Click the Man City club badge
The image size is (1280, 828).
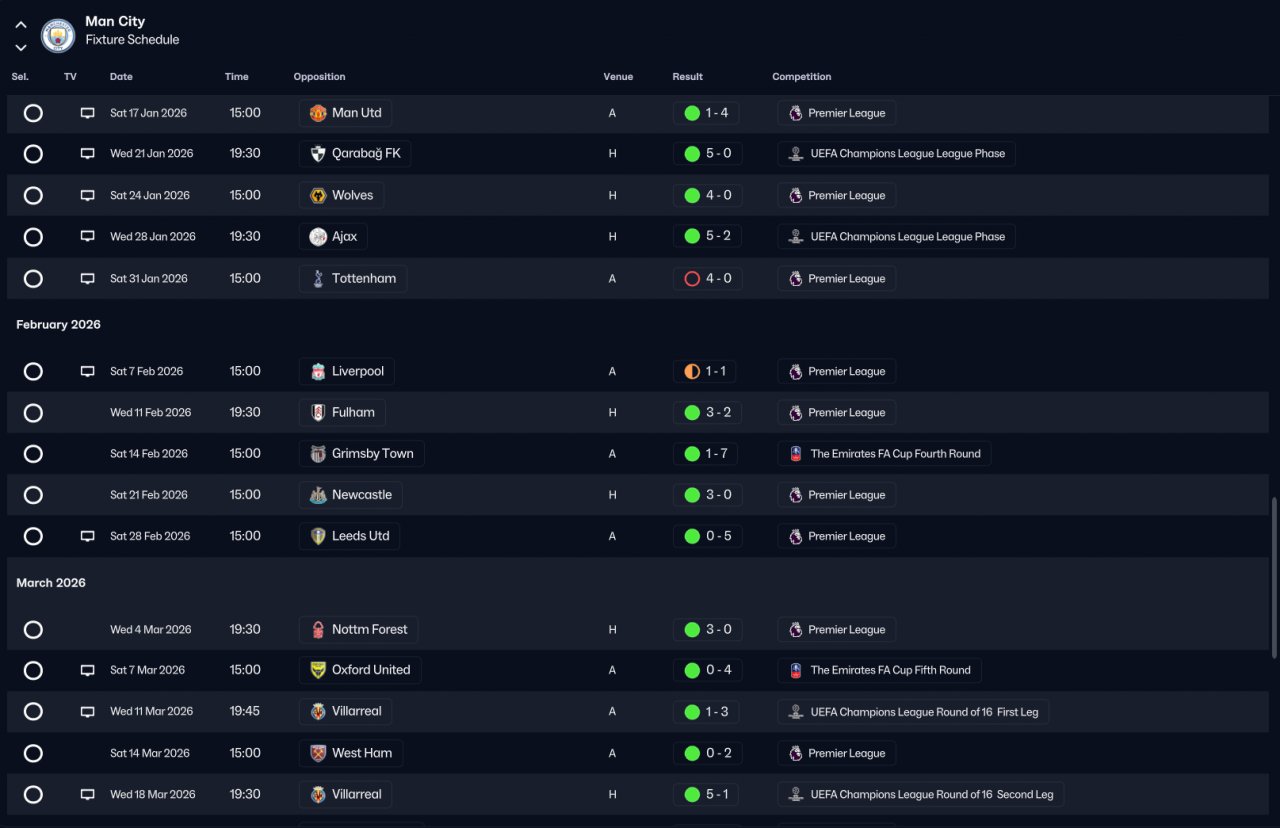point(58,36)
